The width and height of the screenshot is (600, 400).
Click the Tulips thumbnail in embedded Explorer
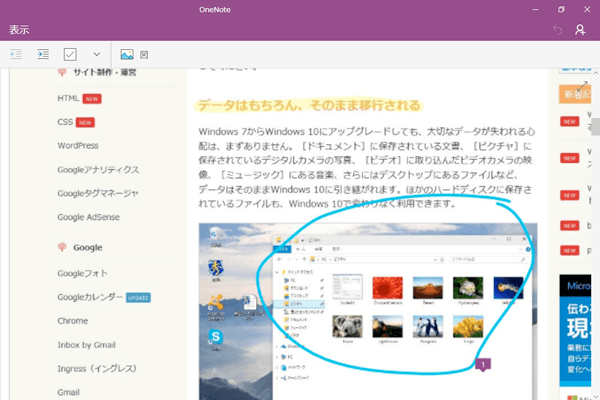point(468,327)
